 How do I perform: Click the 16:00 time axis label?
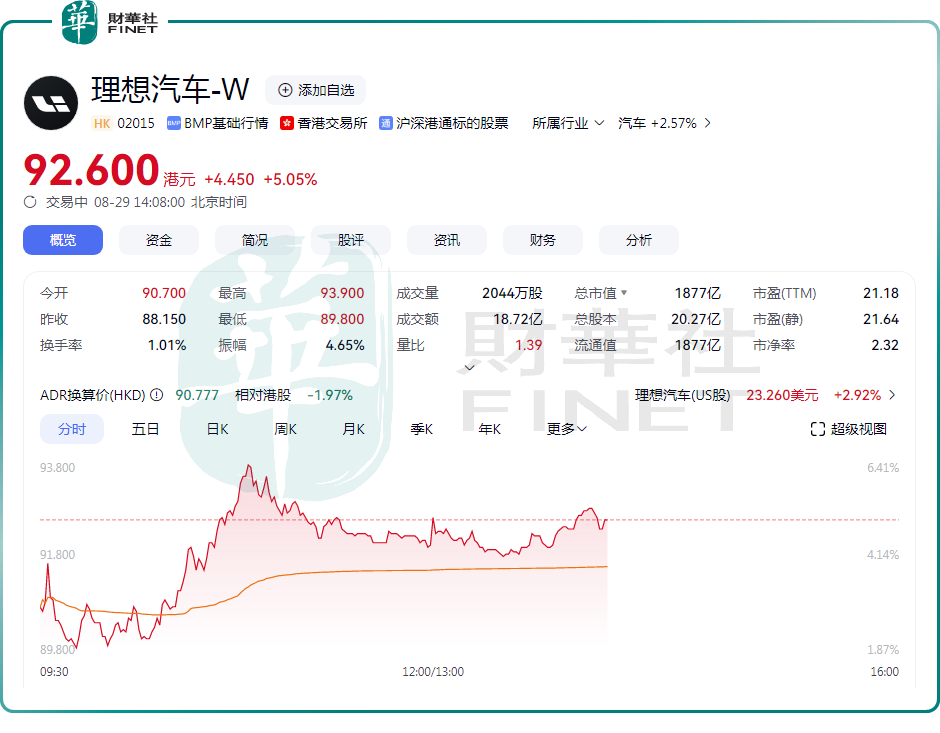click(885, 672)
